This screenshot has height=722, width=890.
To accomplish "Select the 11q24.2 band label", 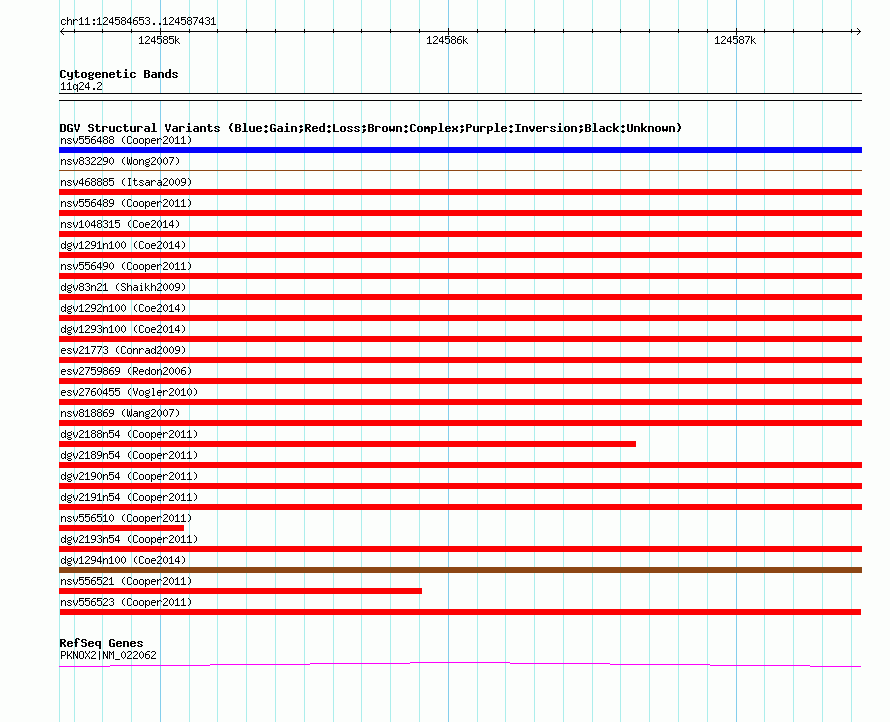I will (81, 86).
